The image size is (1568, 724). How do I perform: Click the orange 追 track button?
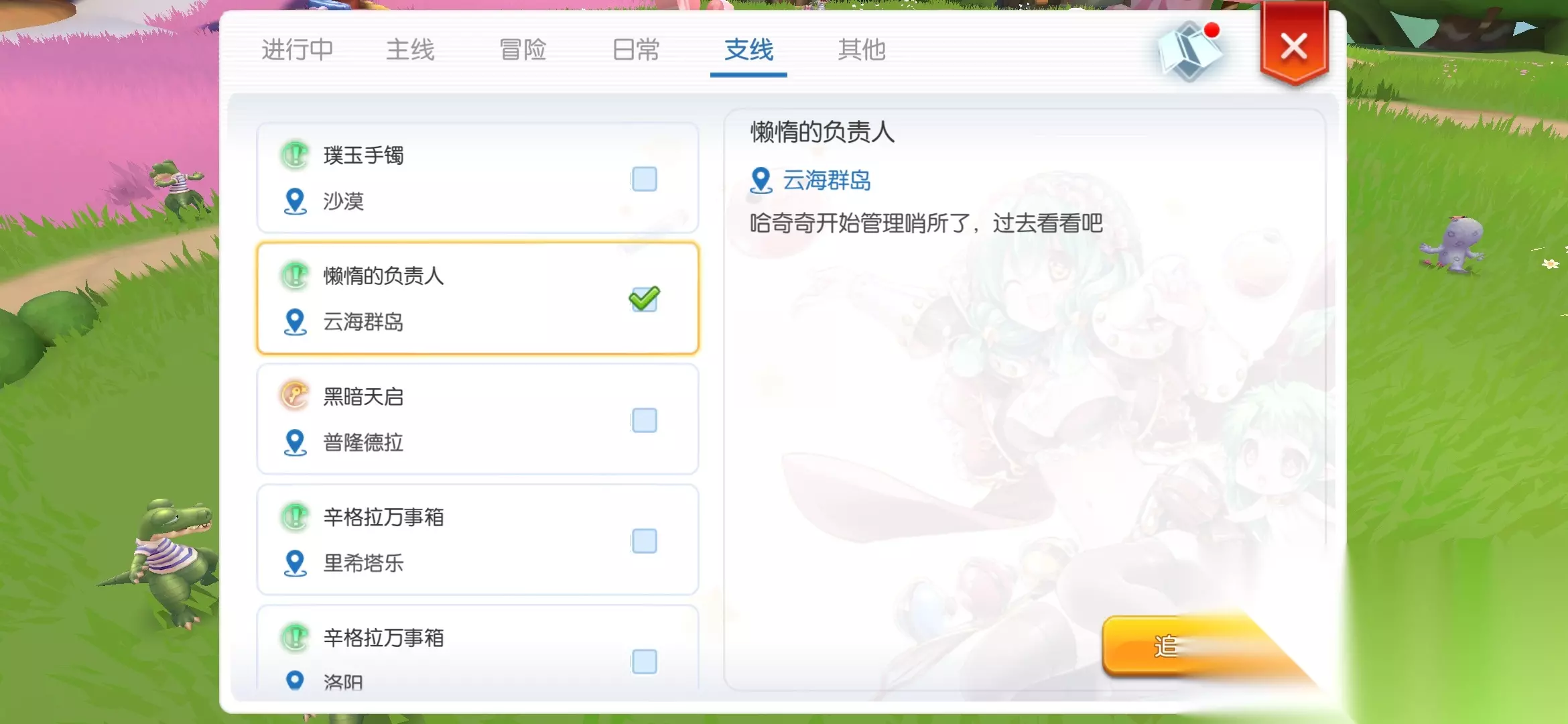coord(1199,646)
